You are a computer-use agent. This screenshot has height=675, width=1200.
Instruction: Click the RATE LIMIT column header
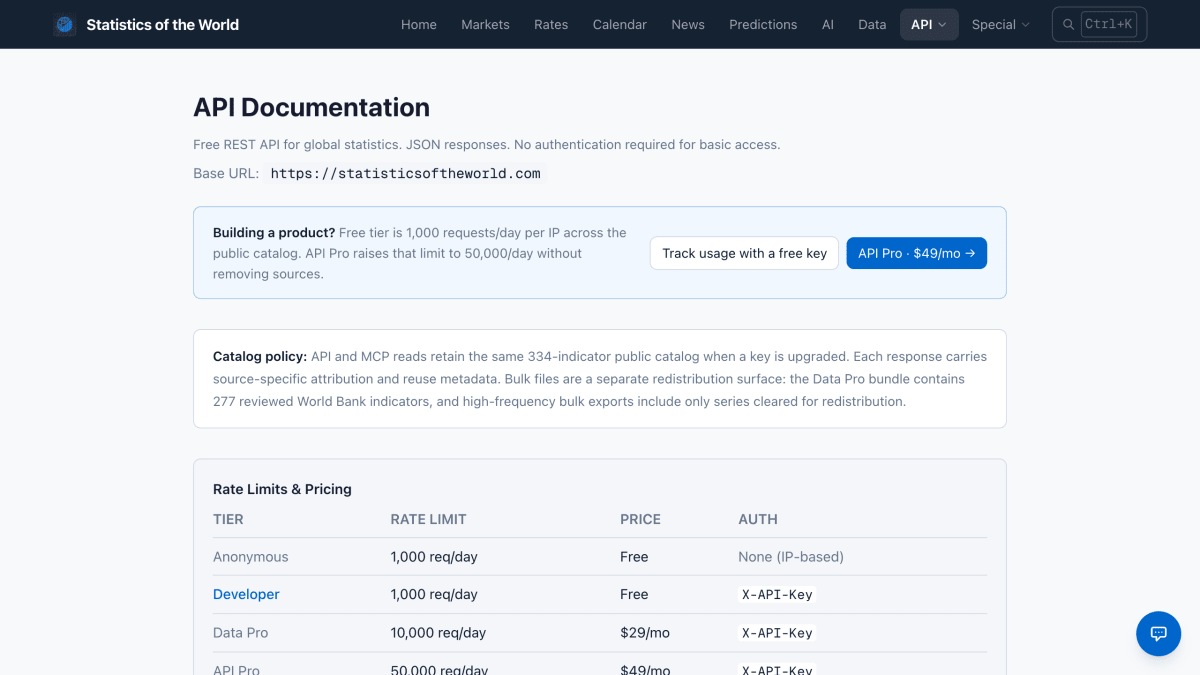coord(428,519)
